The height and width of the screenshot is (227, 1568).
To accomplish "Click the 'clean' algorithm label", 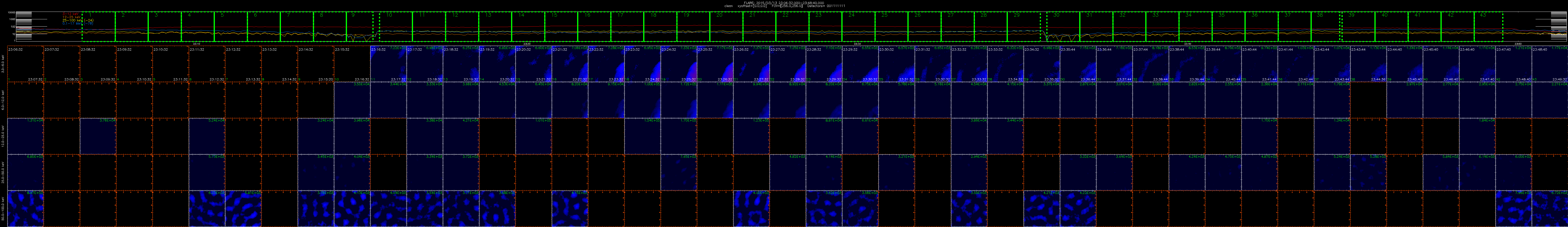I will tap(729, 6).
